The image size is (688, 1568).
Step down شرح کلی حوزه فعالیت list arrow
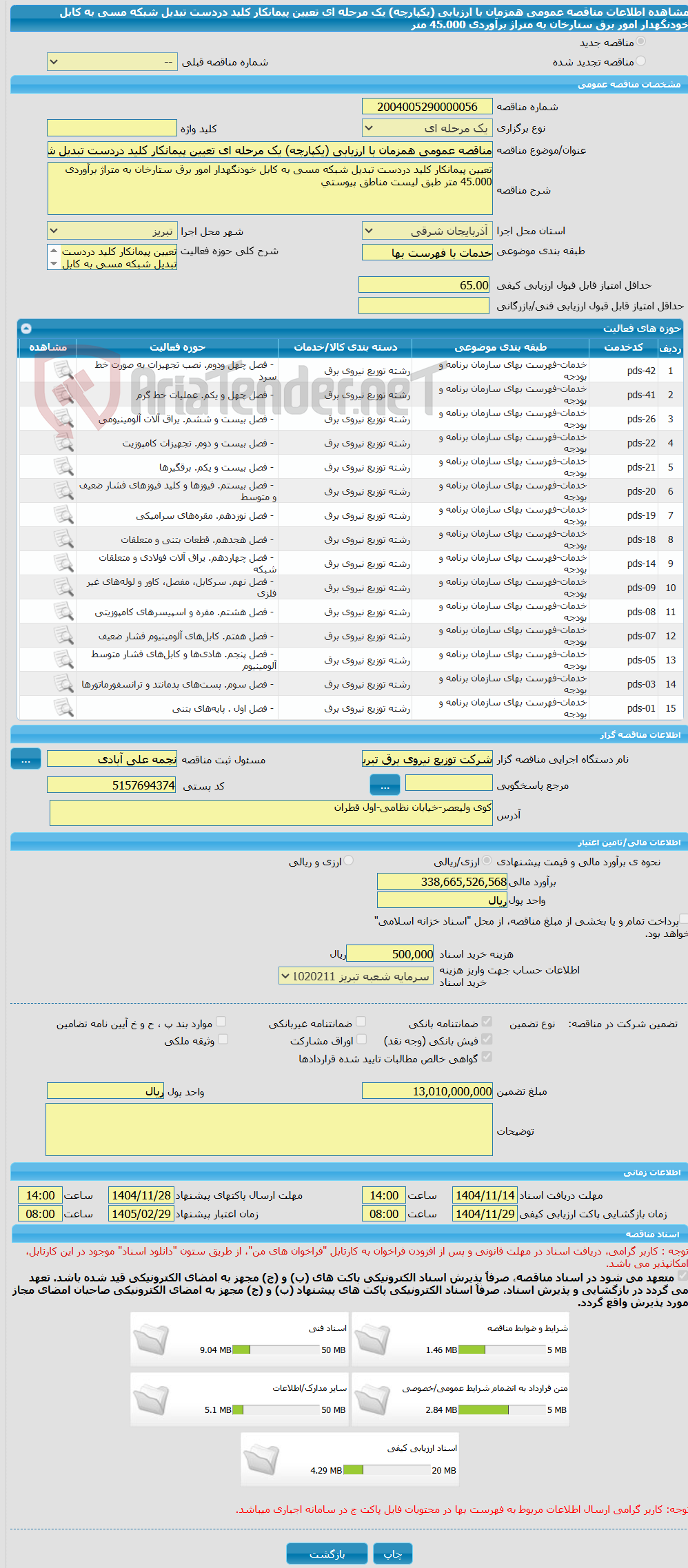[54, 264]
